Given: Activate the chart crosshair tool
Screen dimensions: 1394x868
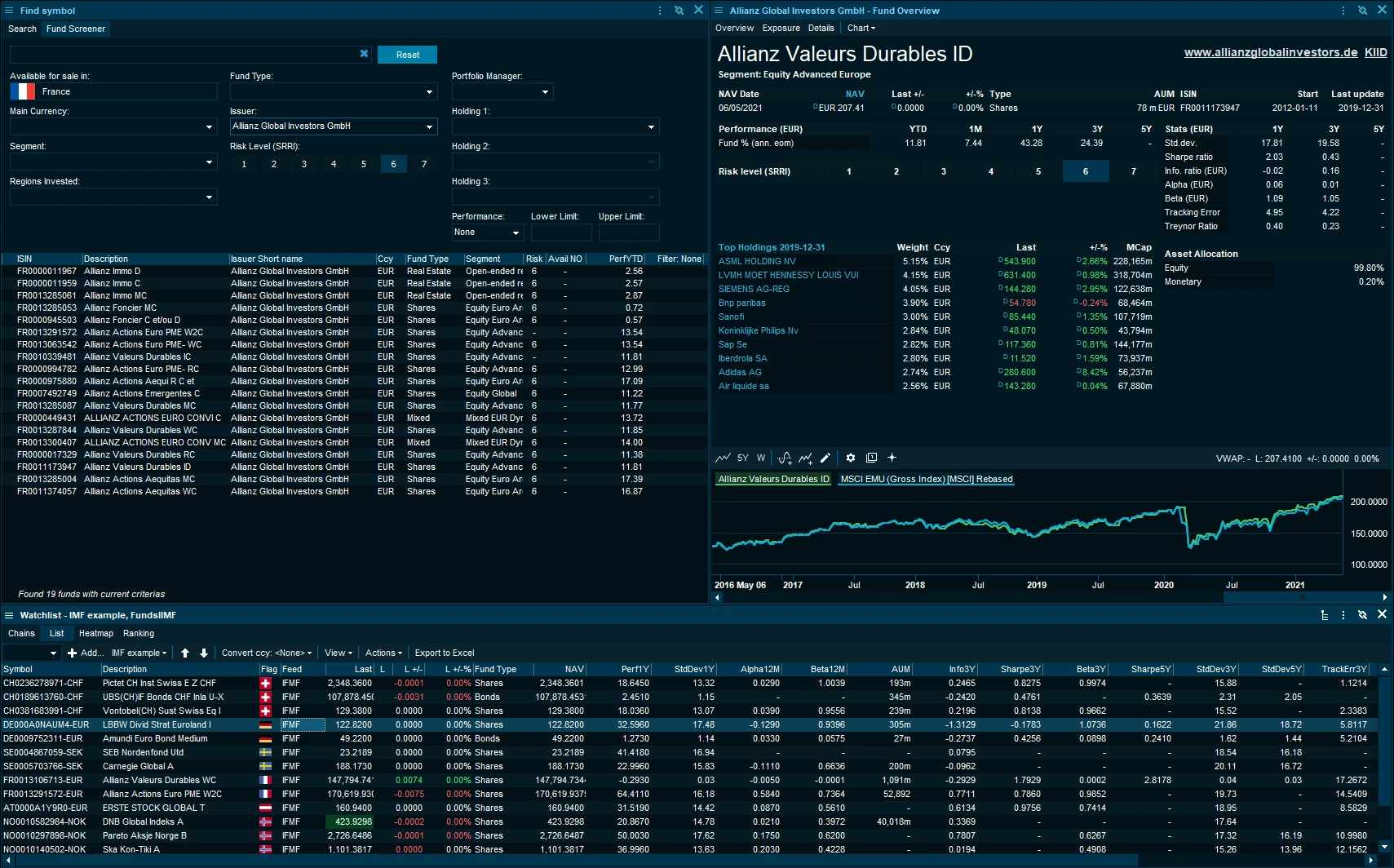Looking at the screenshot, I should point(892,458).
